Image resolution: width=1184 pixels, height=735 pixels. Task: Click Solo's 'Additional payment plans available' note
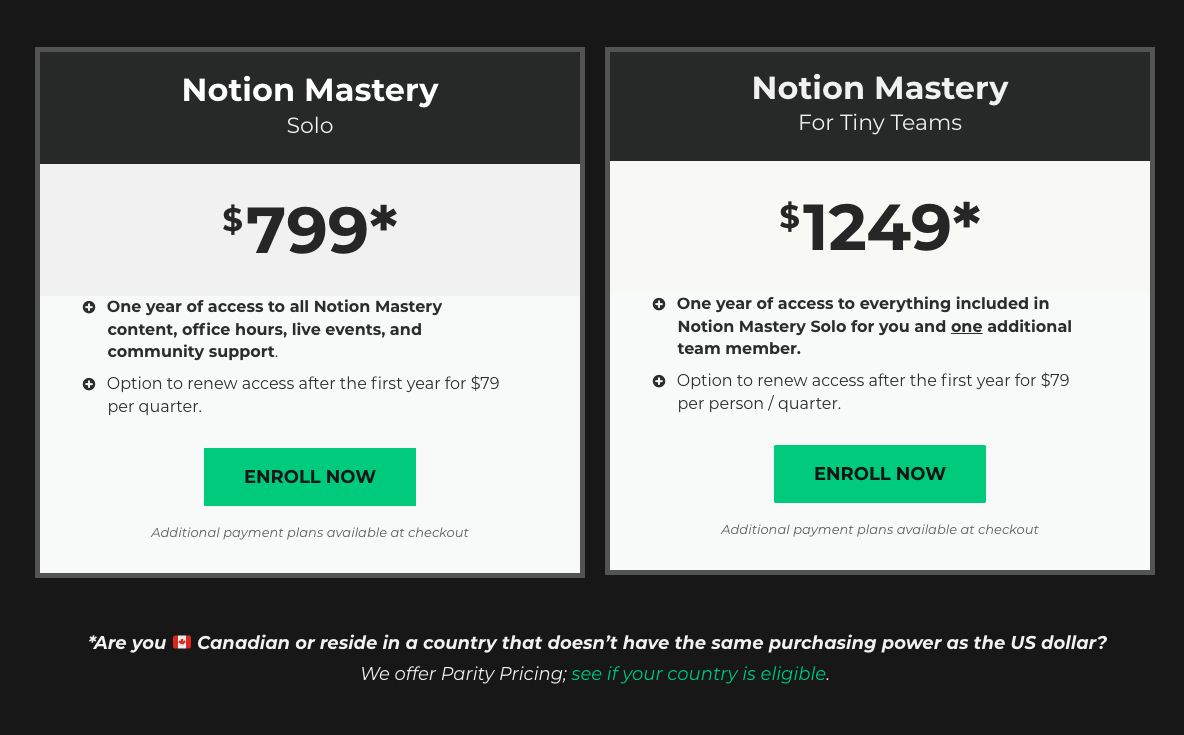click(x=310, y=533)
